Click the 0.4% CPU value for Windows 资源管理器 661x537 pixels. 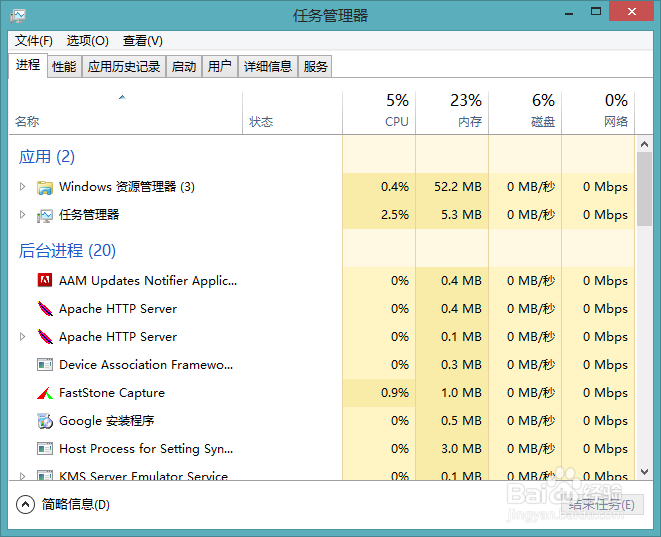point(395,187)
